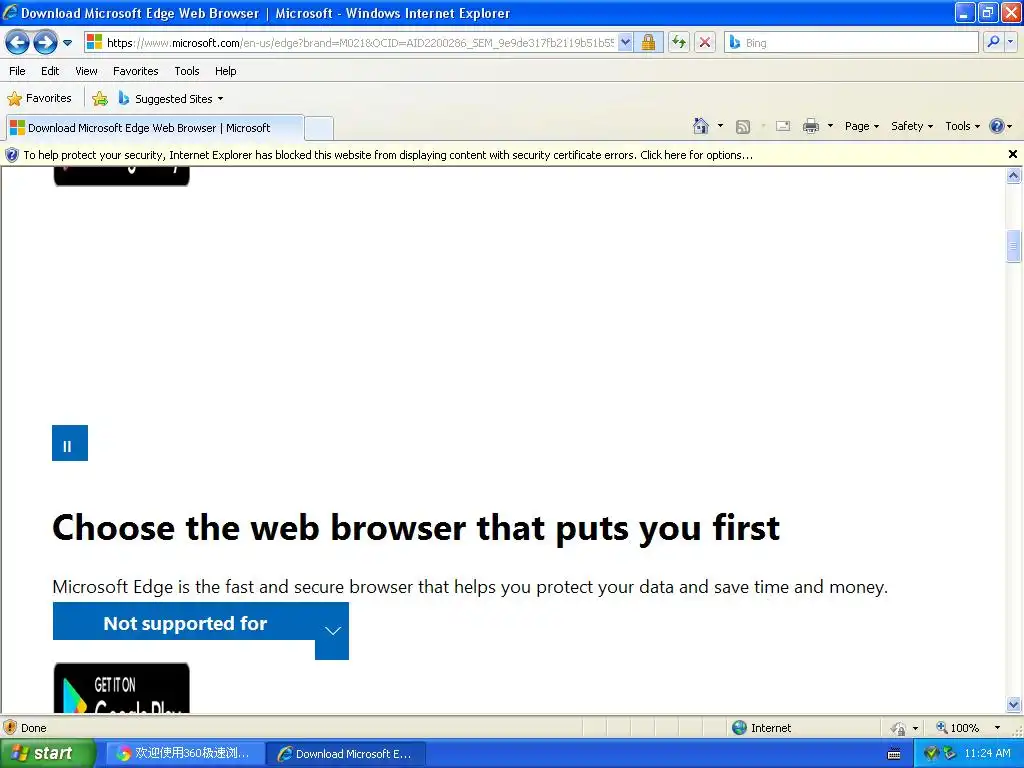Open the Tools menu in menu bar
The height and width of the screenshot is (768, 1024).
click(x=187, y=71)
